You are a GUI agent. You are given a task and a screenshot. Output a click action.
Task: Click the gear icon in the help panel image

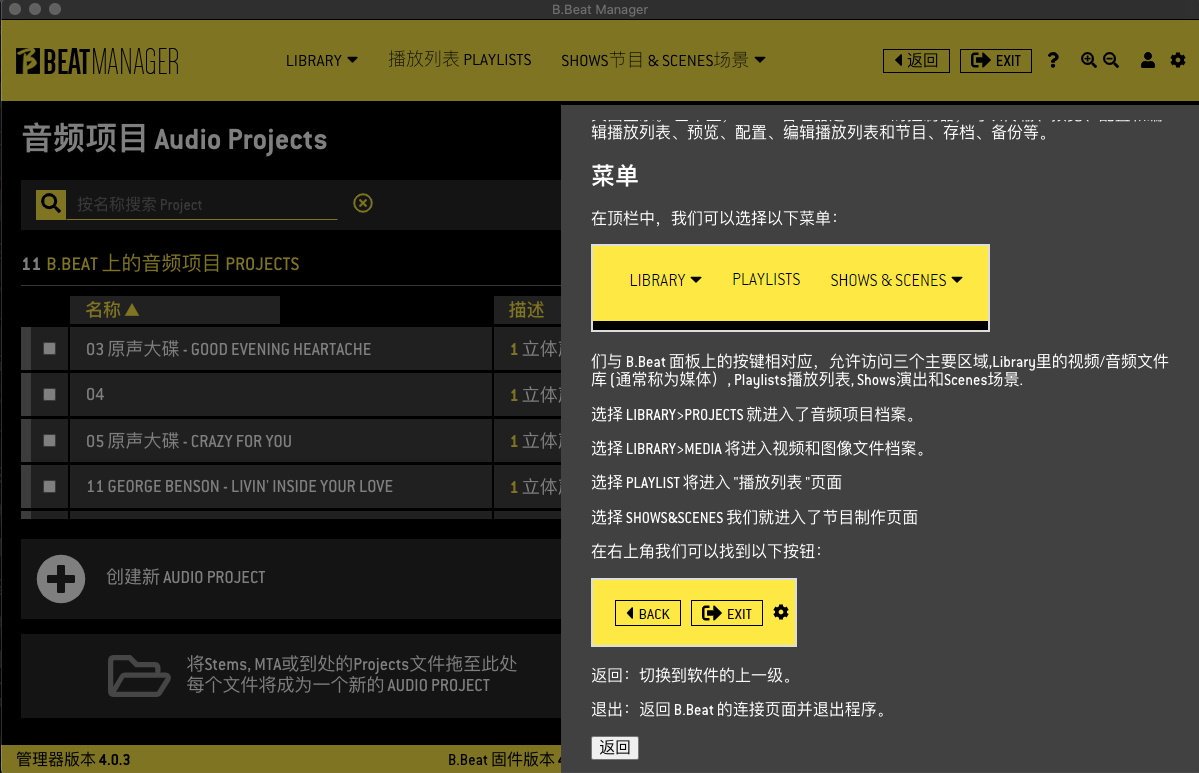781,612
